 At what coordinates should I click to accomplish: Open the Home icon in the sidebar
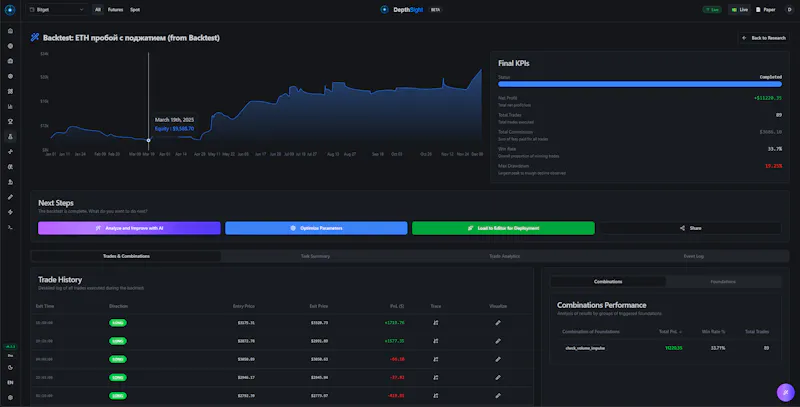click(x=10, y=31)
